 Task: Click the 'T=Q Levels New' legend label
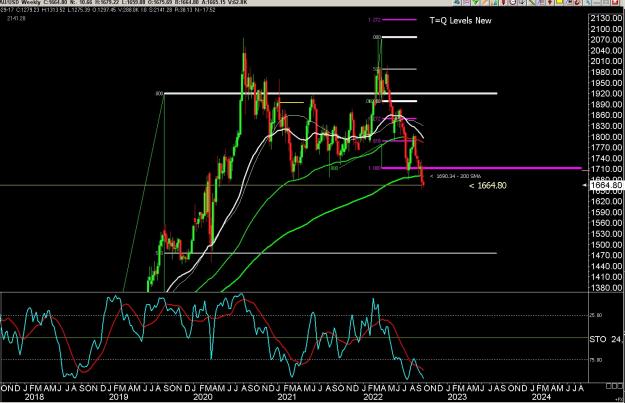click(x=460, y=20)
